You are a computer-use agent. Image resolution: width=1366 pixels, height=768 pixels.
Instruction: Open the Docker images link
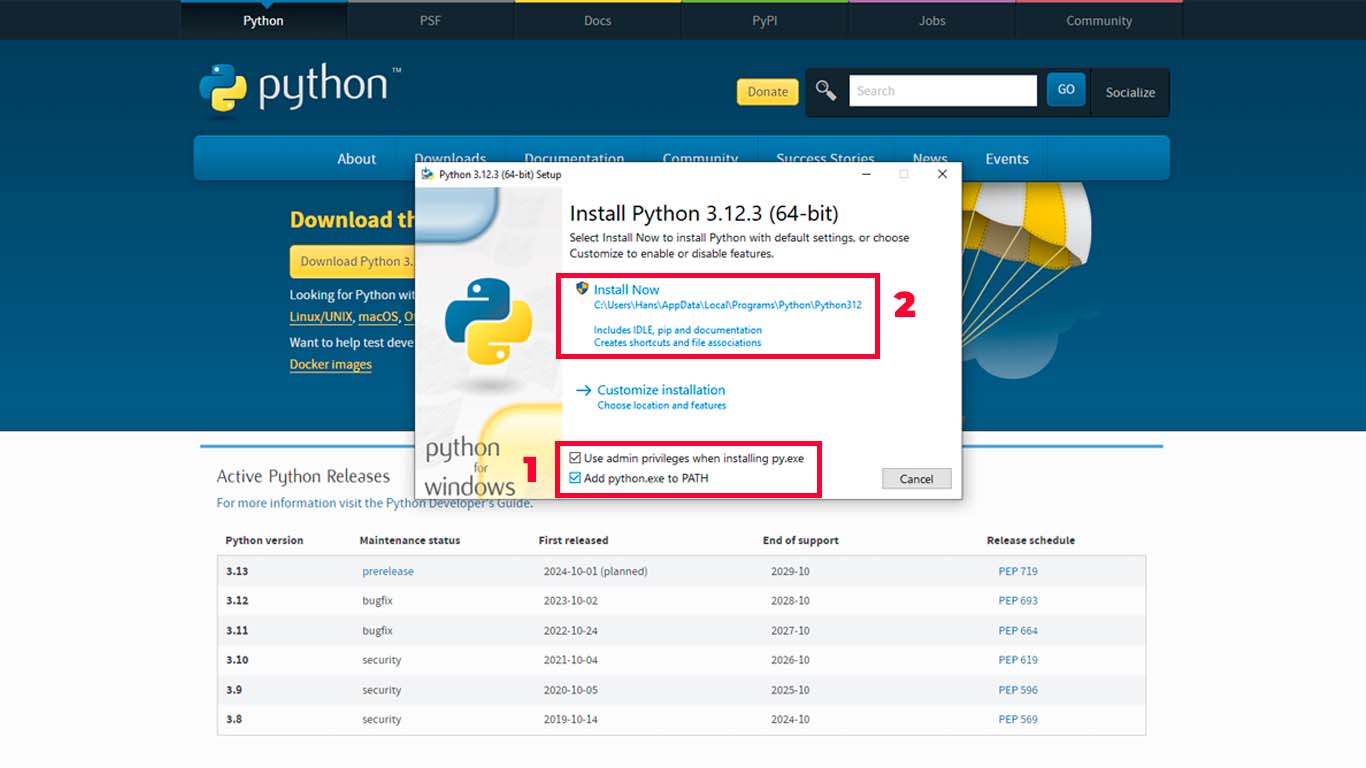(x=331, y=364)
